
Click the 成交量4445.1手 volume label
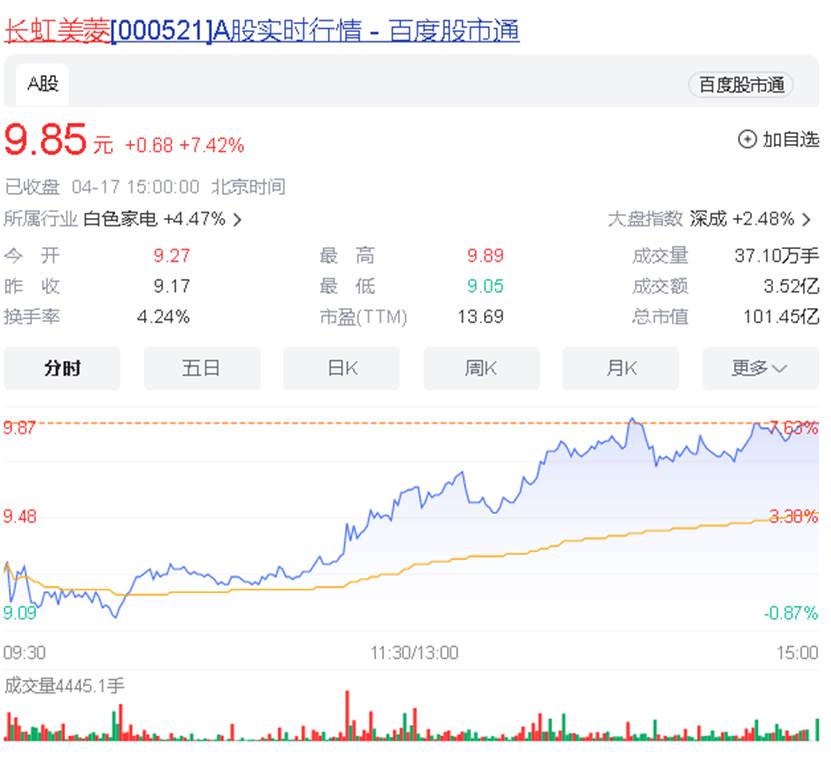[64, 686]
